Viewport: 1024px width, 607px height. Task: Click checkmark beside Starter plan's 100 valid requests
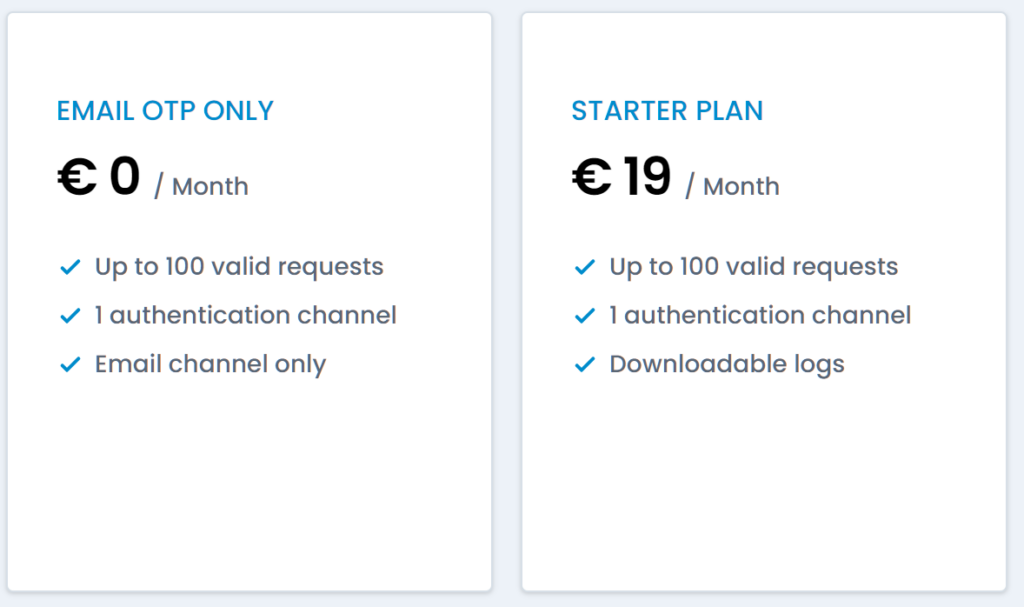click(585, 268)
